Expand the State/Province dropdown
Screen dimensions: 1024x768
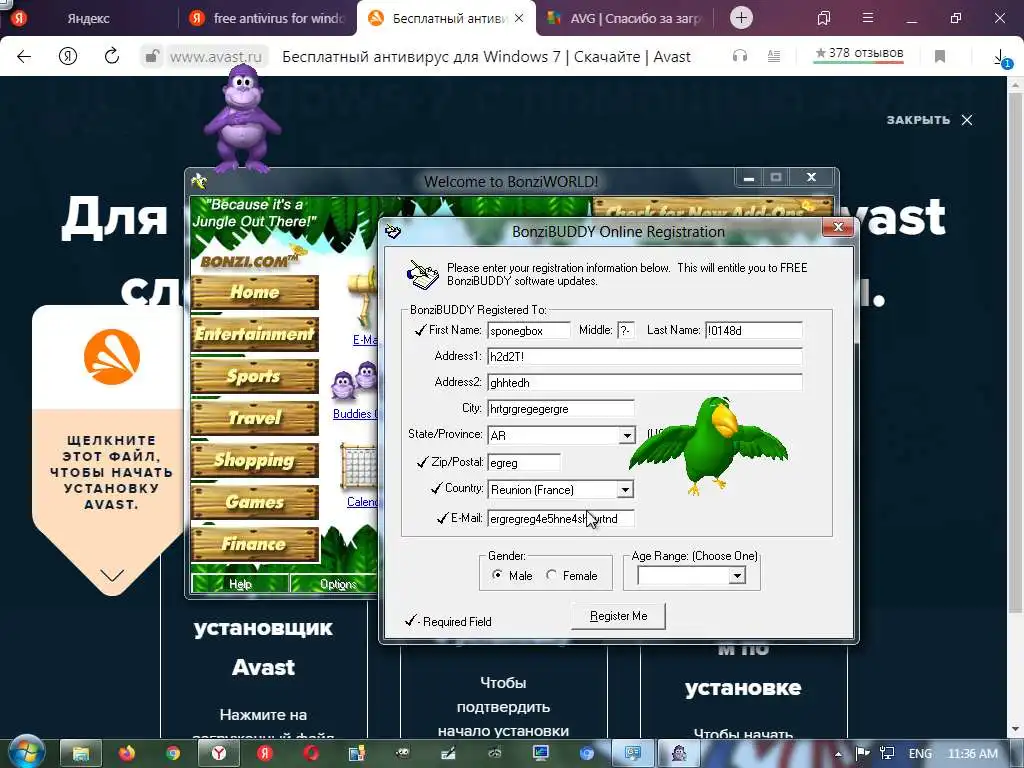[626, 435]
